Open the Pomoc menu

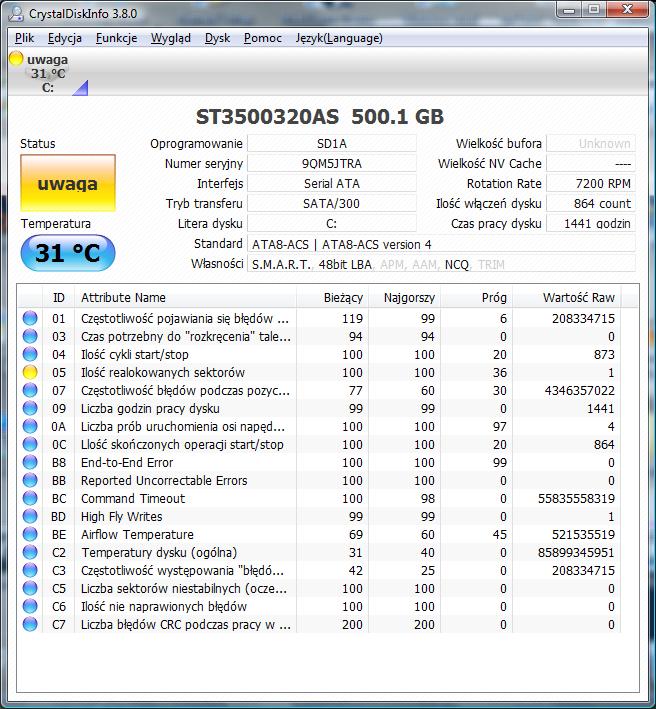[x=263, y=38]
